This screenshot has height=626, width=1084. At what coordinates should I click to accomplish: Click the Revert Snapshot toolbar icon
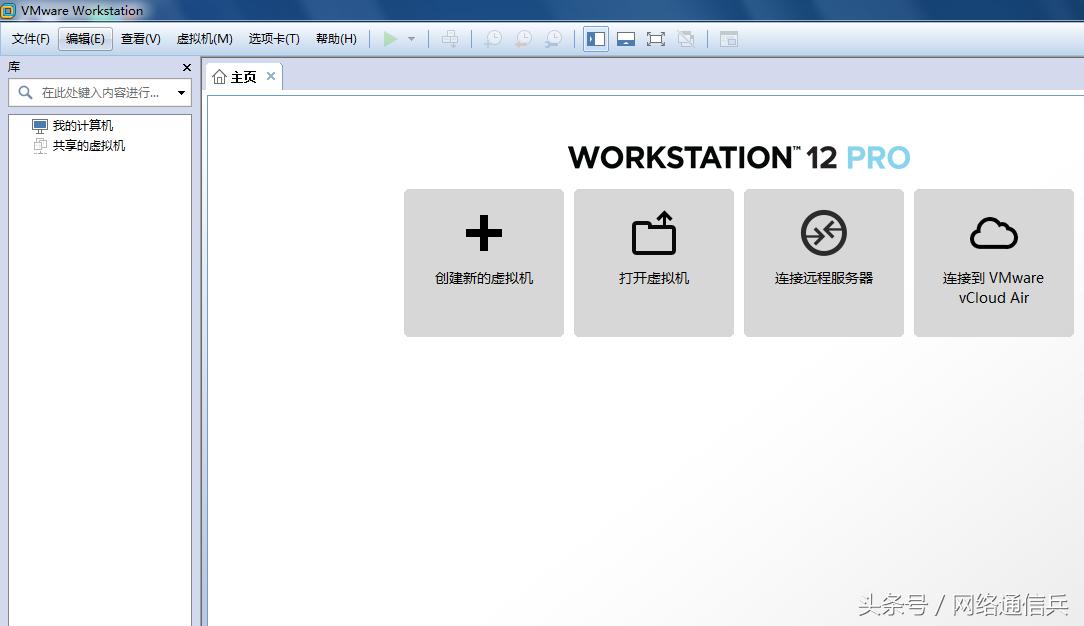(522, 39)
